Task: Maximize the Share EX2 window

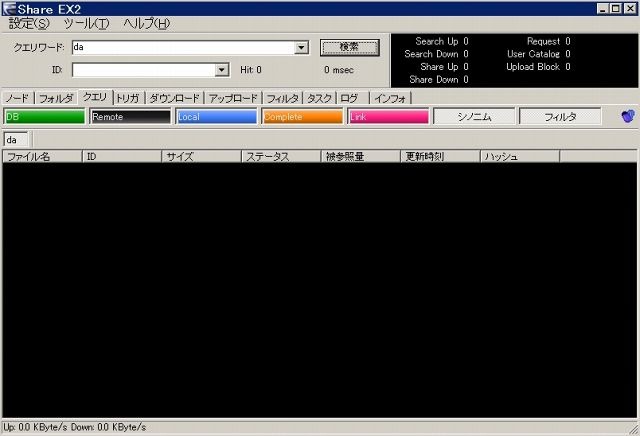Action: click(x=616, y=9)
